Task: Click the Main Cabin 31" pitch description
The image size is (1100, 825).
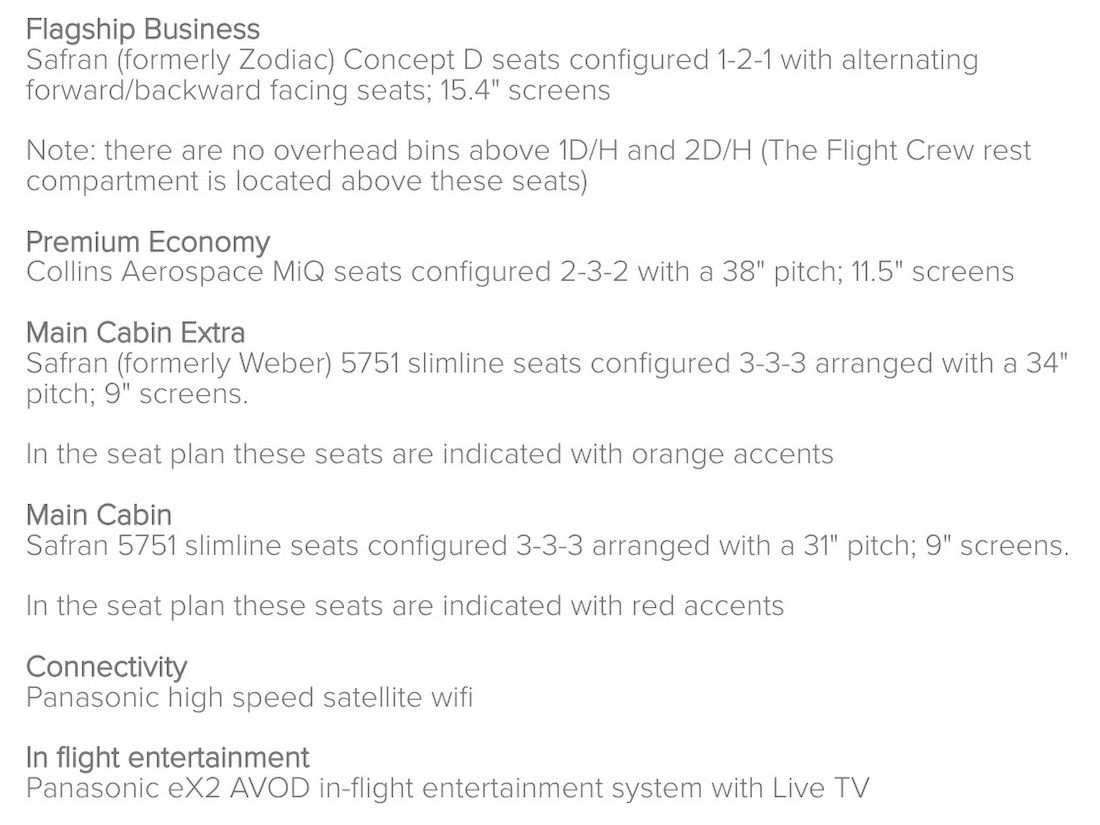Action: click(547, 546)
